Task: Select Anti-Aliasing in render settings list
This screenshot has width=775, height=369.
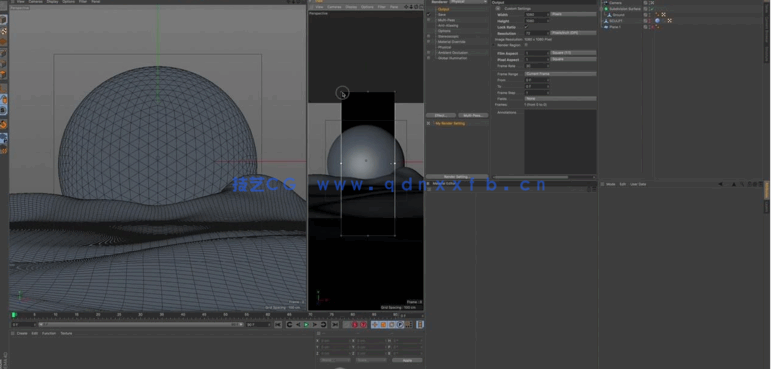Action: (448, 26)
